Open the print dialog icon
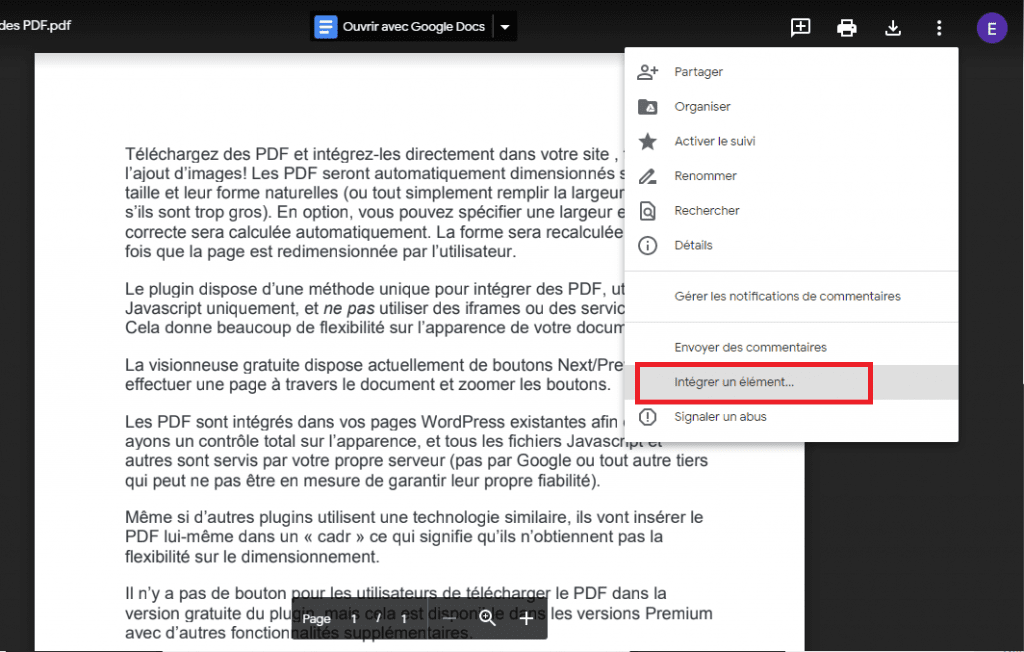 pyautogui.click(x=846, y=27)
